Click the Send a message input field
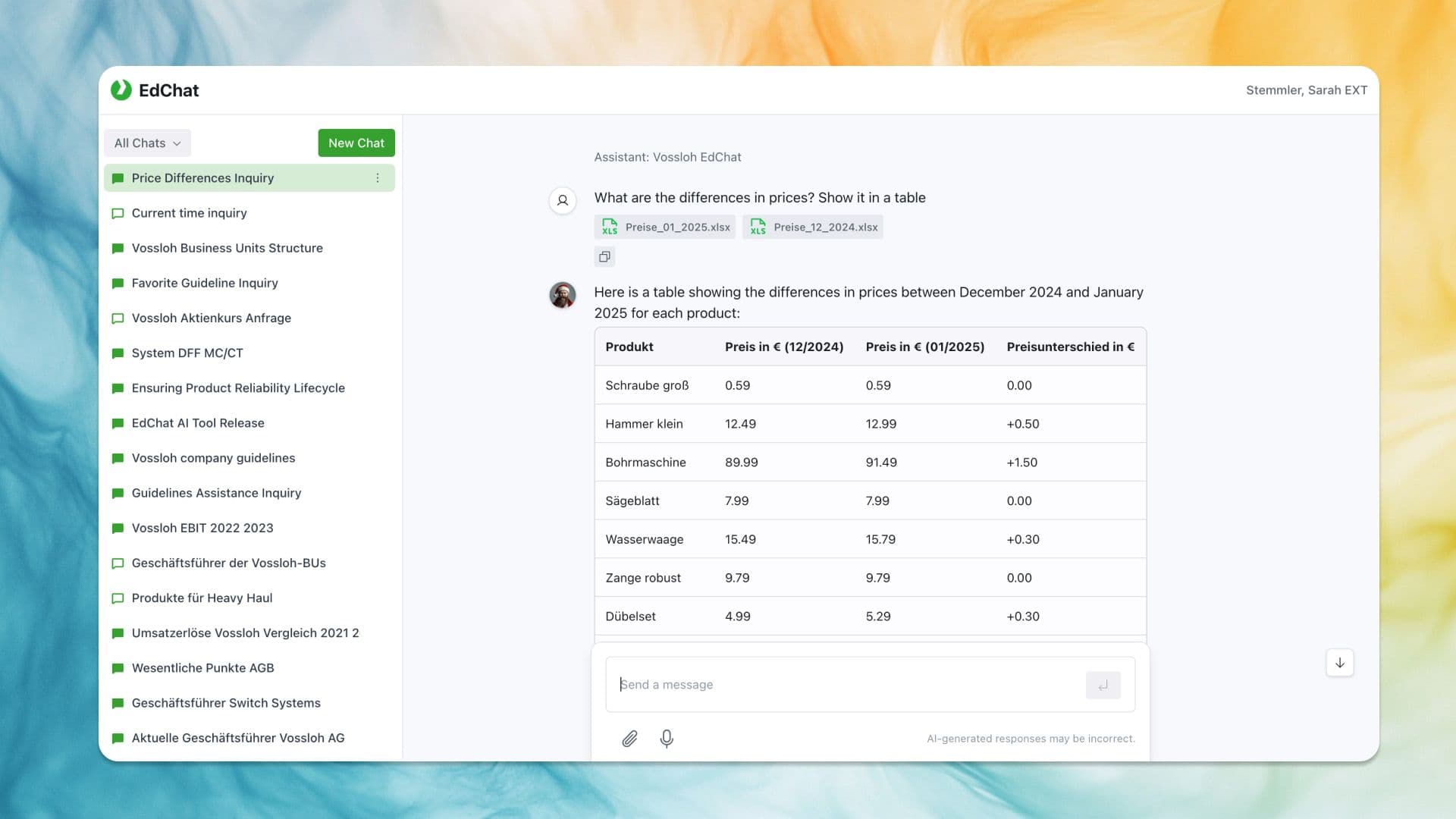This screenshot has width=1456, height=819. pyautogui.click(x=834, y=684)
